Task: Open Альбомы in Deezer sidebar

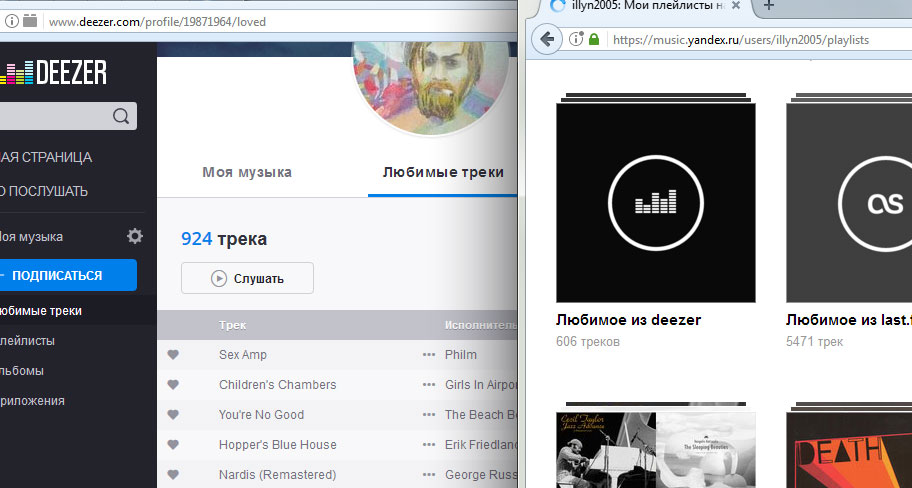Action: point(22,371)
